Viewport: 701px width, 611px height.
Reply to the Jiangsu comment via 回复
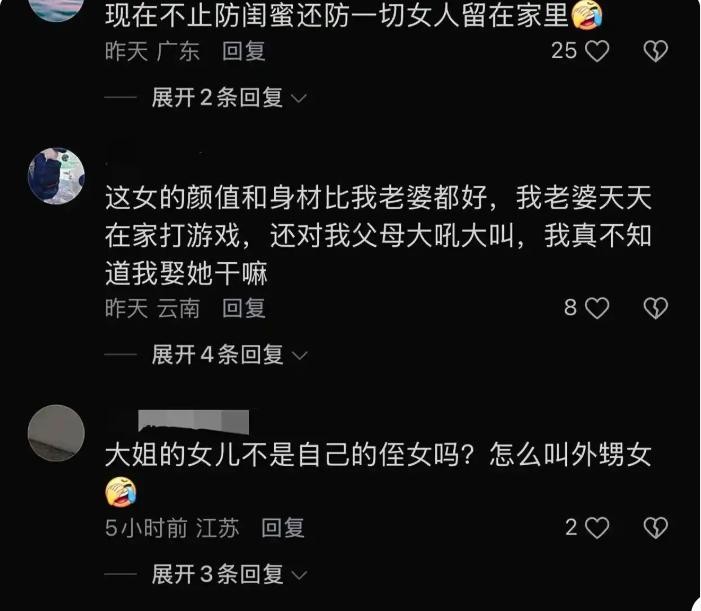click(283, 527)
